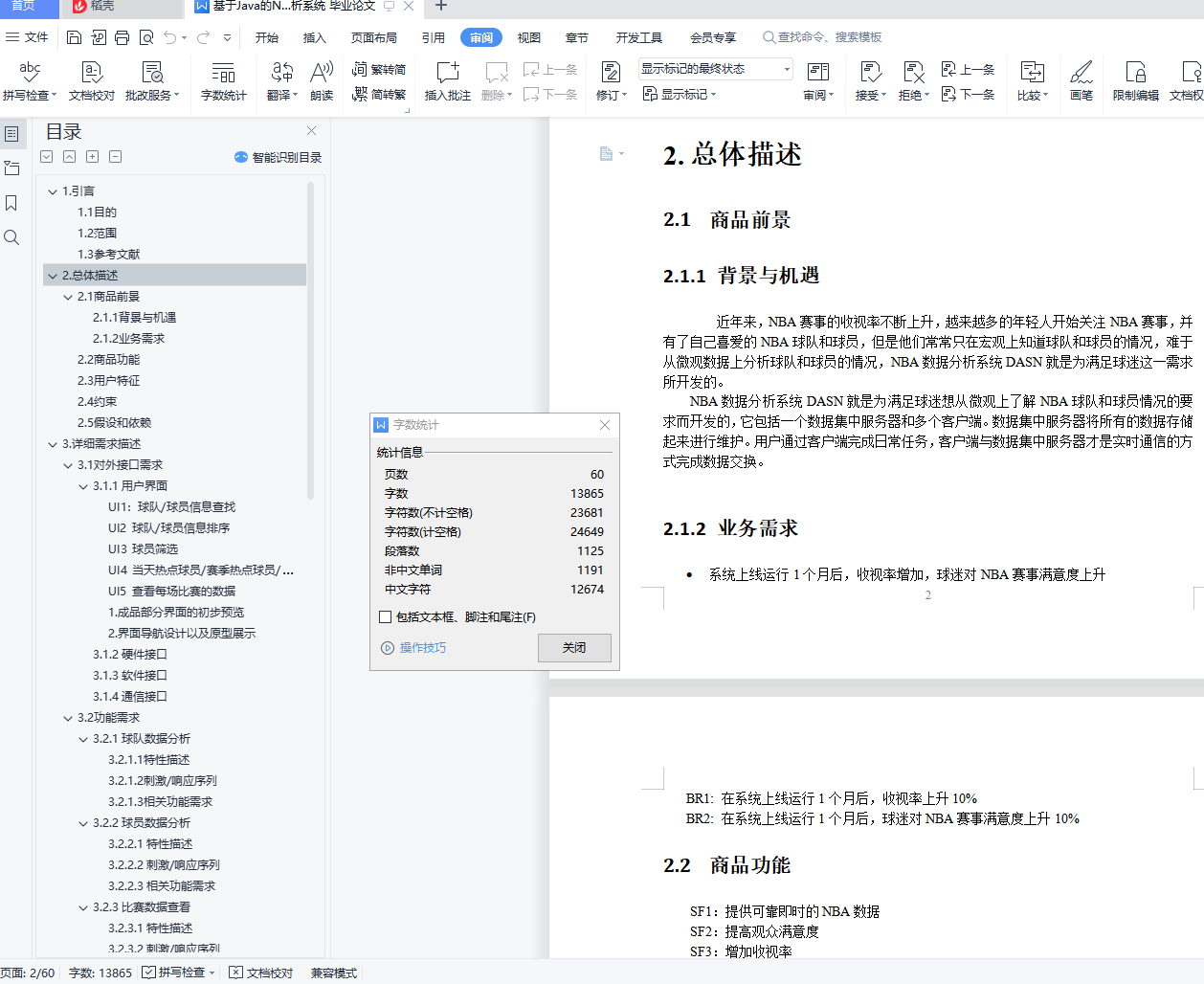The image size is (1204, 984).
Task: Open the 显示标记 dropdown
Action: [x=680, y=94]
